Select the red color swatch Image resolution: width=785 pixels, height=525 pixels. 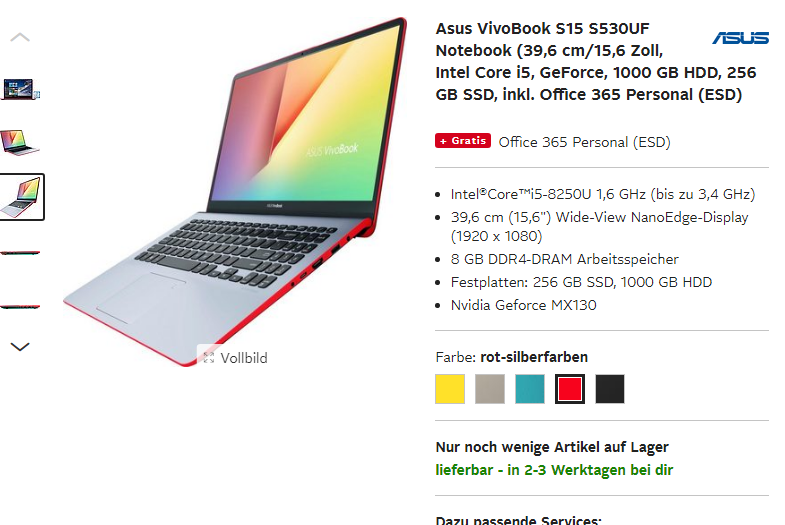pyautogui.click(x=570, y=389)
